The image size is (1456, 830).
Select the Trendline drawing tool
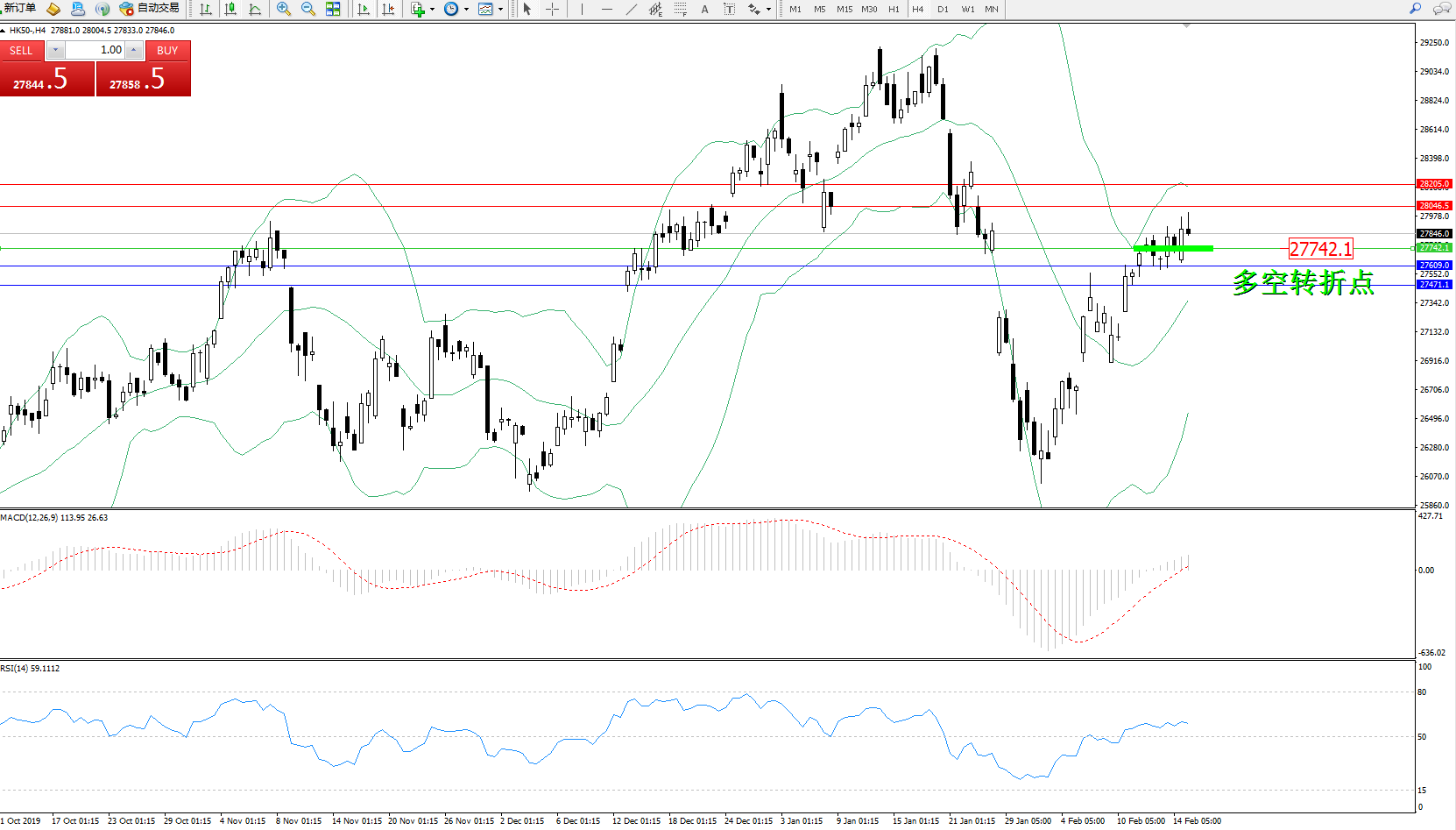tap(632, 9)
